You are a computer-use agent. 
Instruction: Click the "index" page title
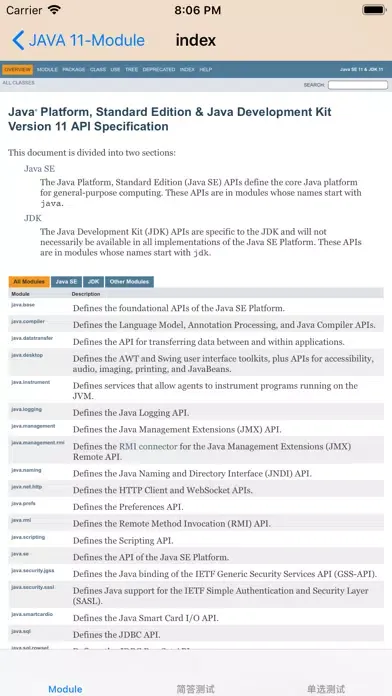tap(196, 40)
